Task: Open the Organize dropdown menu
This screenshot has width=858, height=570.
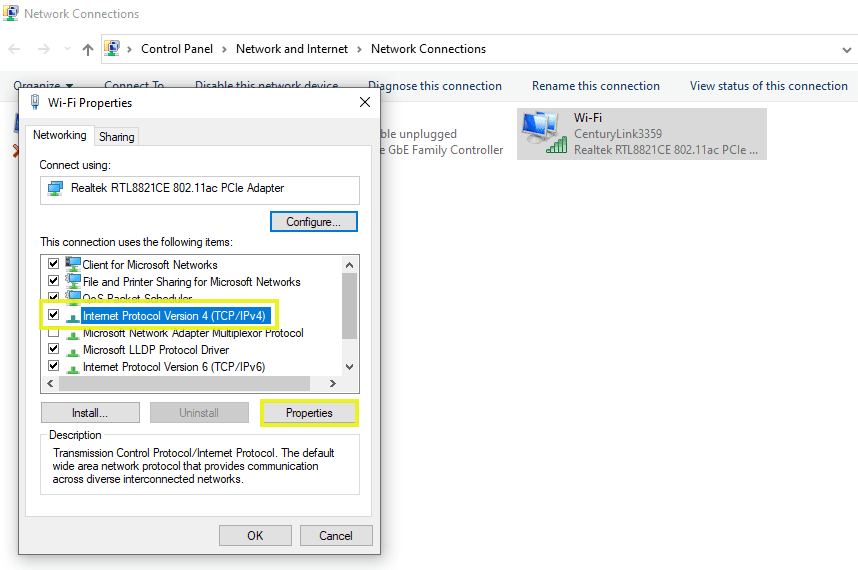Action: click(43, 85)
